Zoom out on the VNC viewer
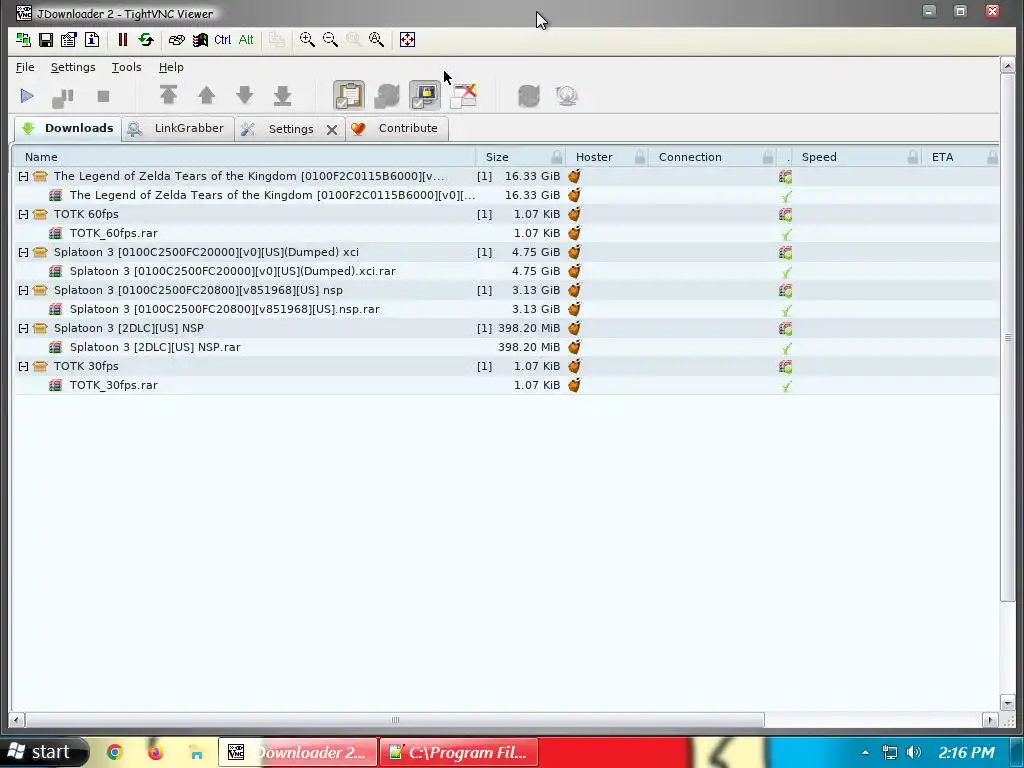Screen dimensions: 1024x768 click(x=330, y=40)
